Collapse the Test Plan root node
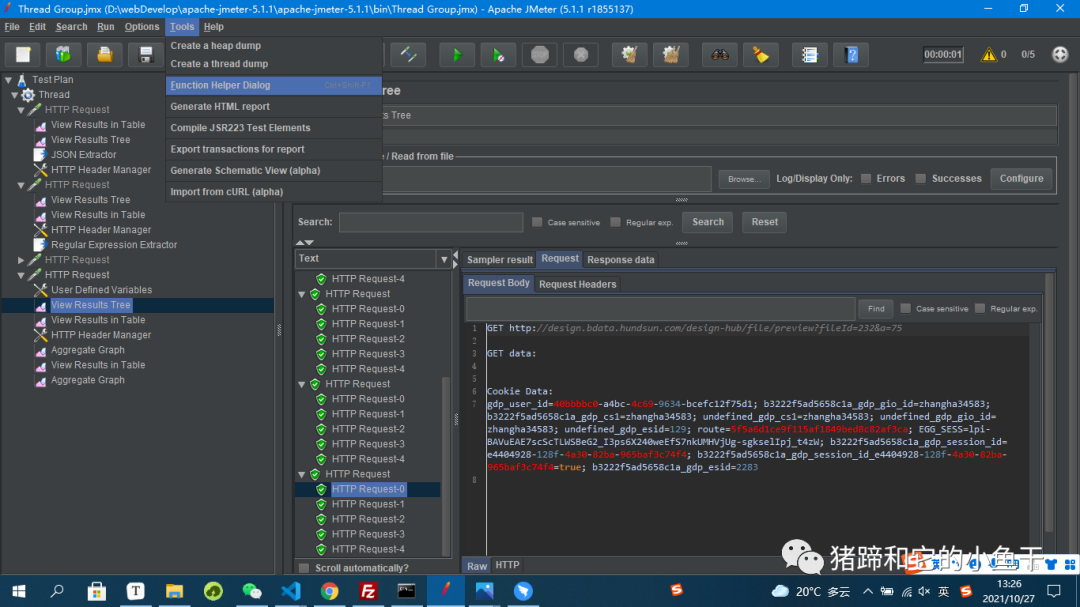The width and height of the screenshot is (1080, 607). [x=8, y=80]
